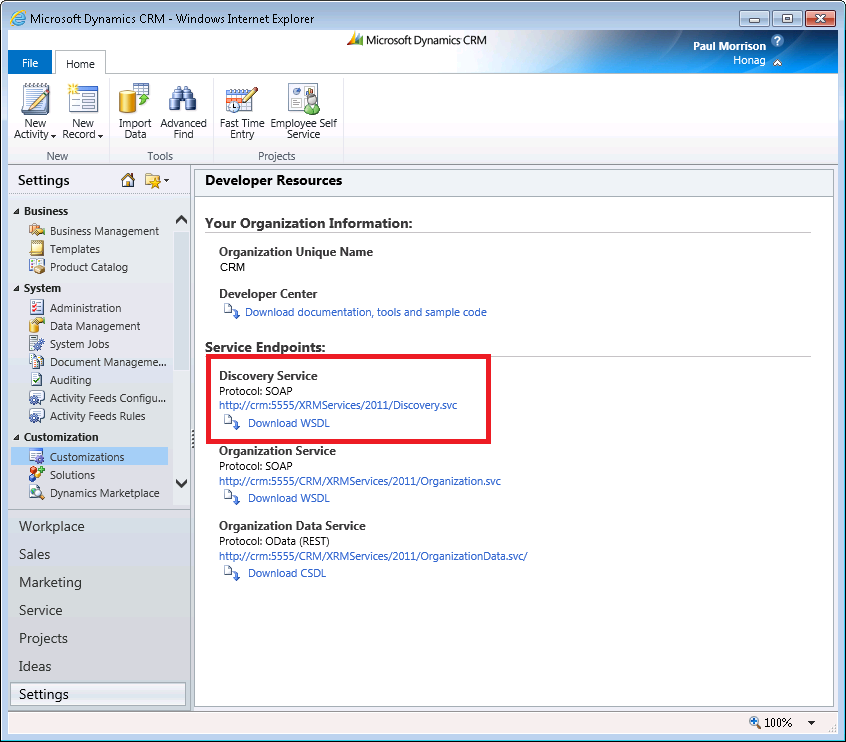Screen dimensions: 846x742
Task: Switch to the Workplace area
Action: coord(52,526)
